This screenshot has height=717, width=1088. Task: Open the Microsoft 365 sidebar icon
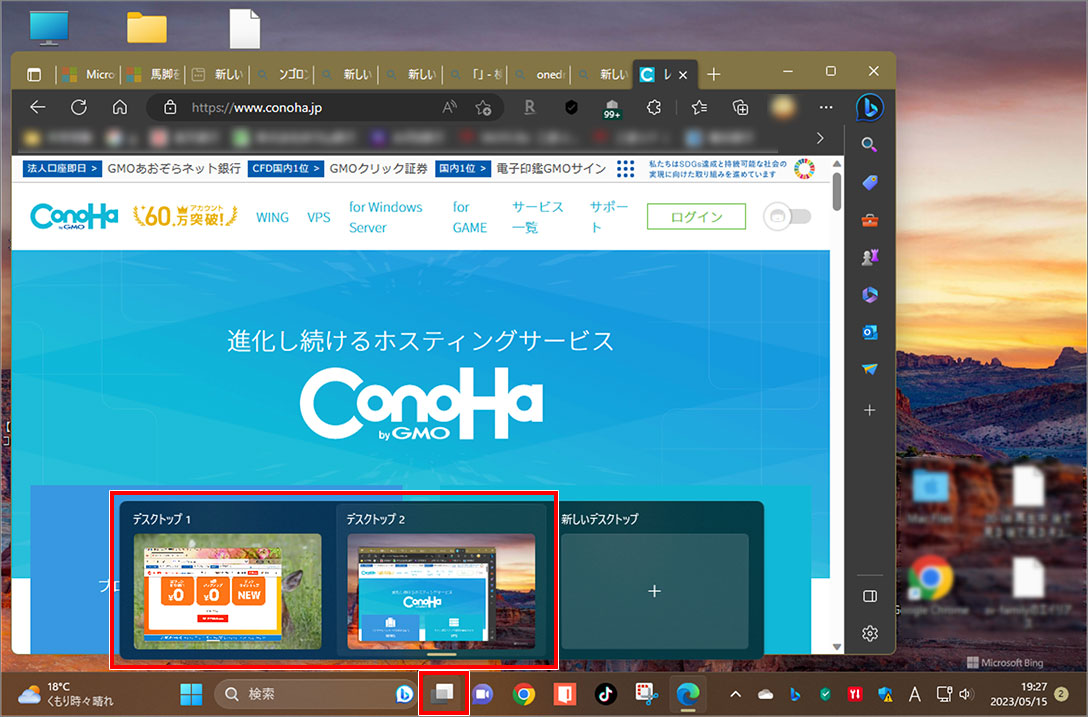pos(869,295)
